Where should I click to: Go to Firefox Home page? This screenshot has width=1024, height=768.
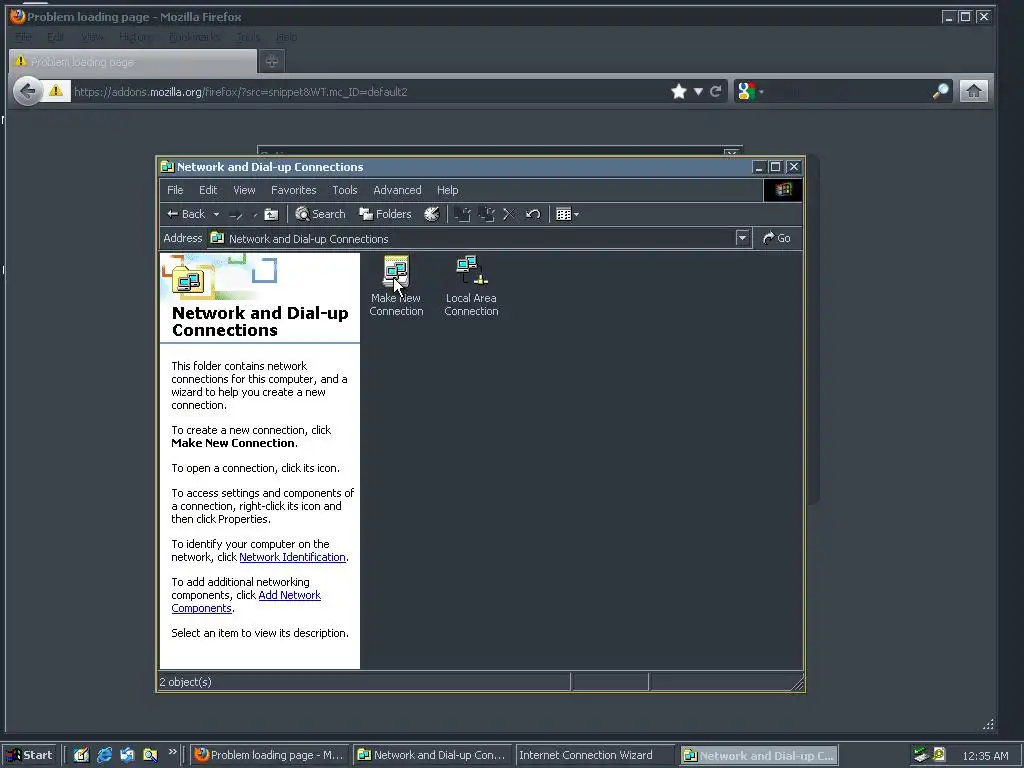[973, 91]
